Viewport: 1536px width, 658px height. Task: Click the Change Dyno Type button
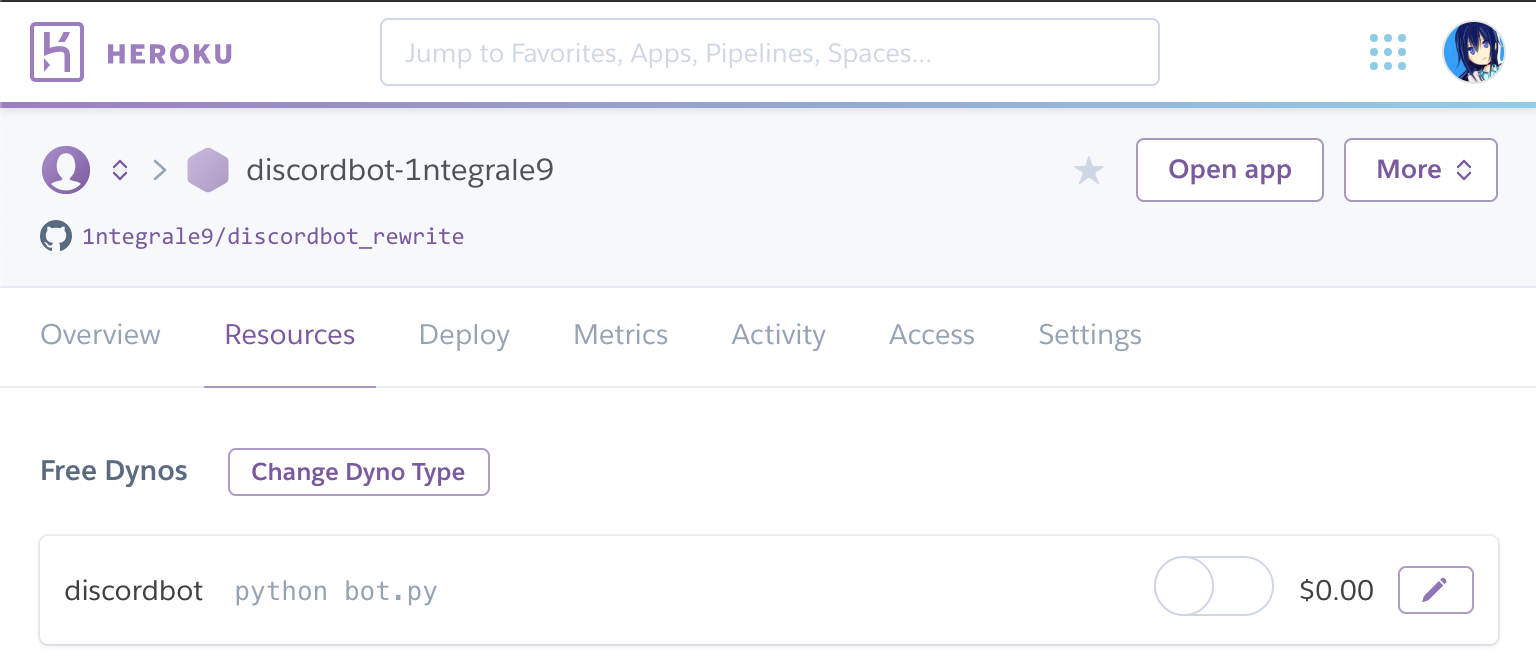pos(359,472)
